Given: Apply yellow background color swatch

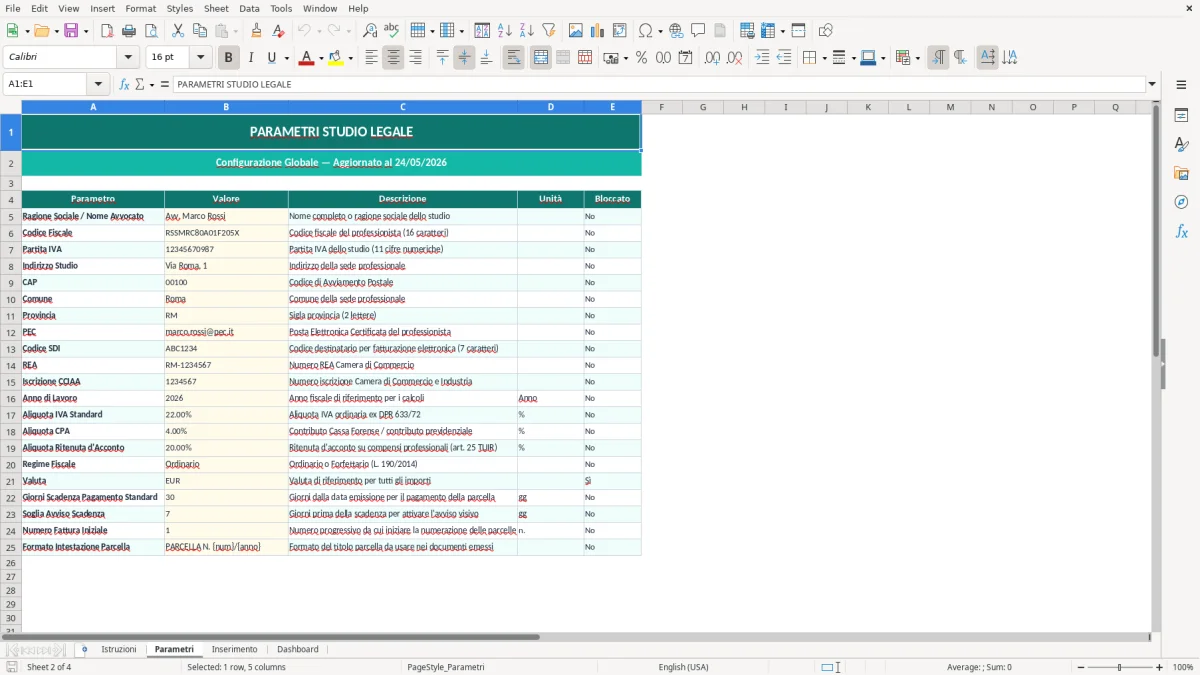Looking at the screenshot, I should click(x=335, y=58).
